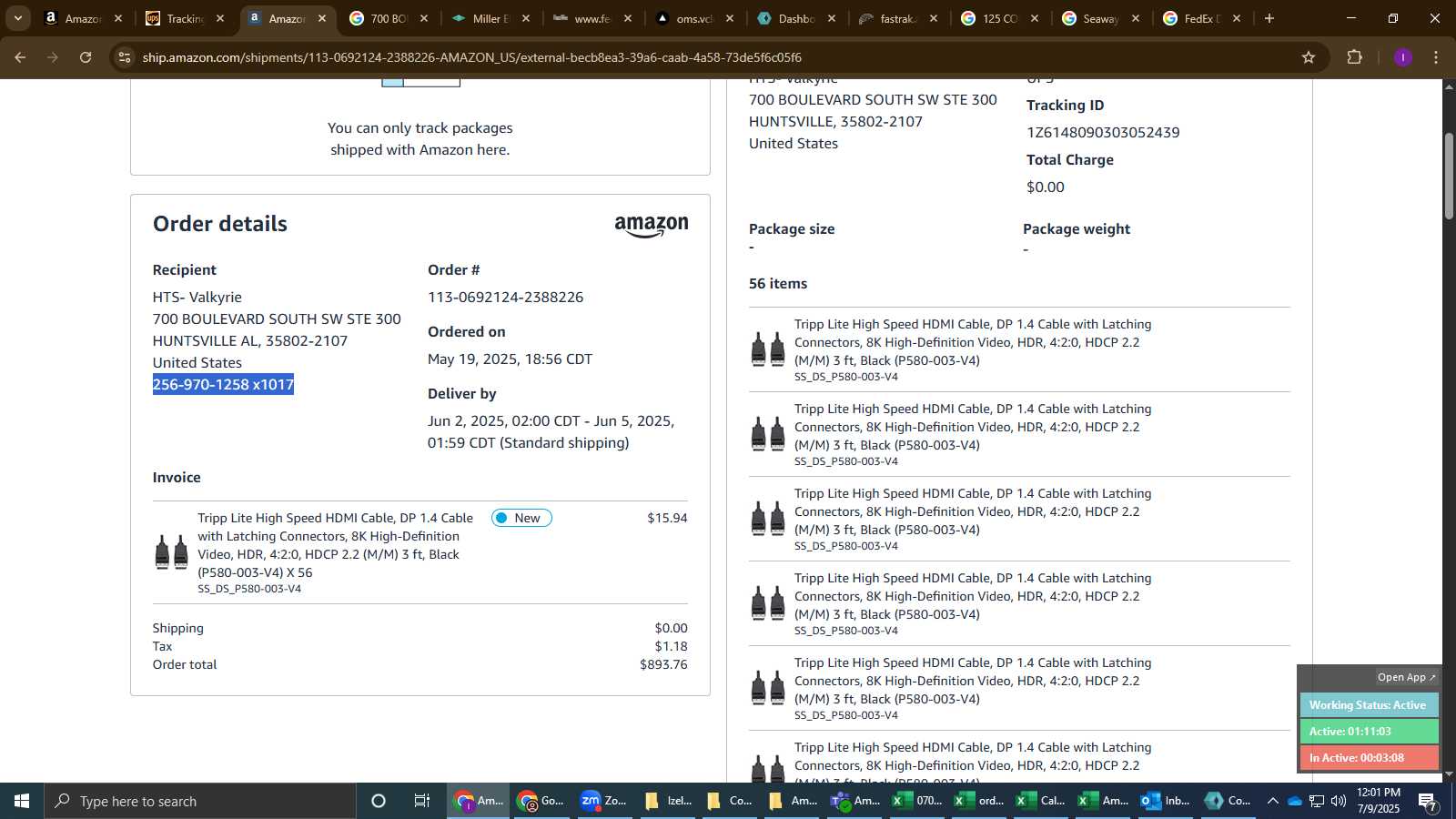Close the UPS Tracking tab
This screenshot has height=819, width=1456.
click(x=219, y=18)
